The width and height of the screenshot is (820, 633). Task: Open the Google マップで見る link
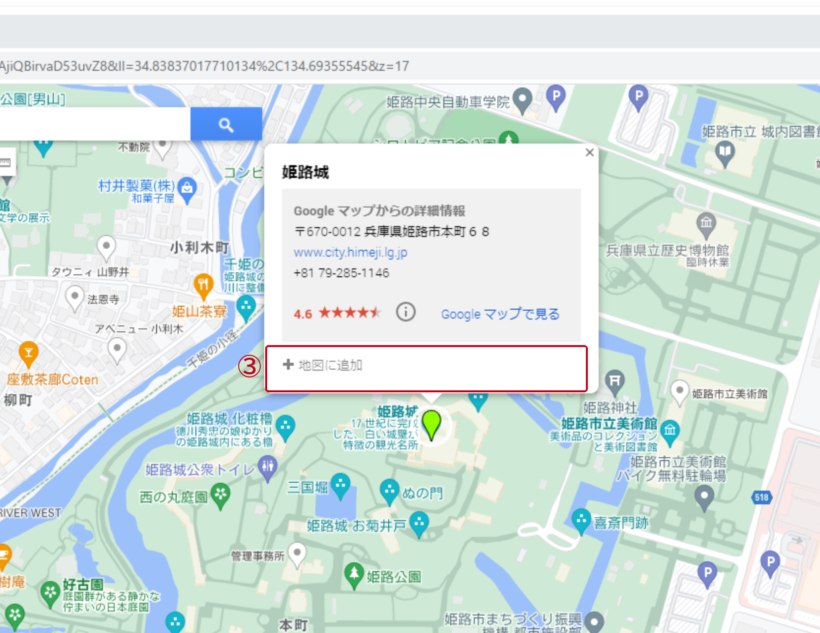pyautogui.click(x=500, y=314)
